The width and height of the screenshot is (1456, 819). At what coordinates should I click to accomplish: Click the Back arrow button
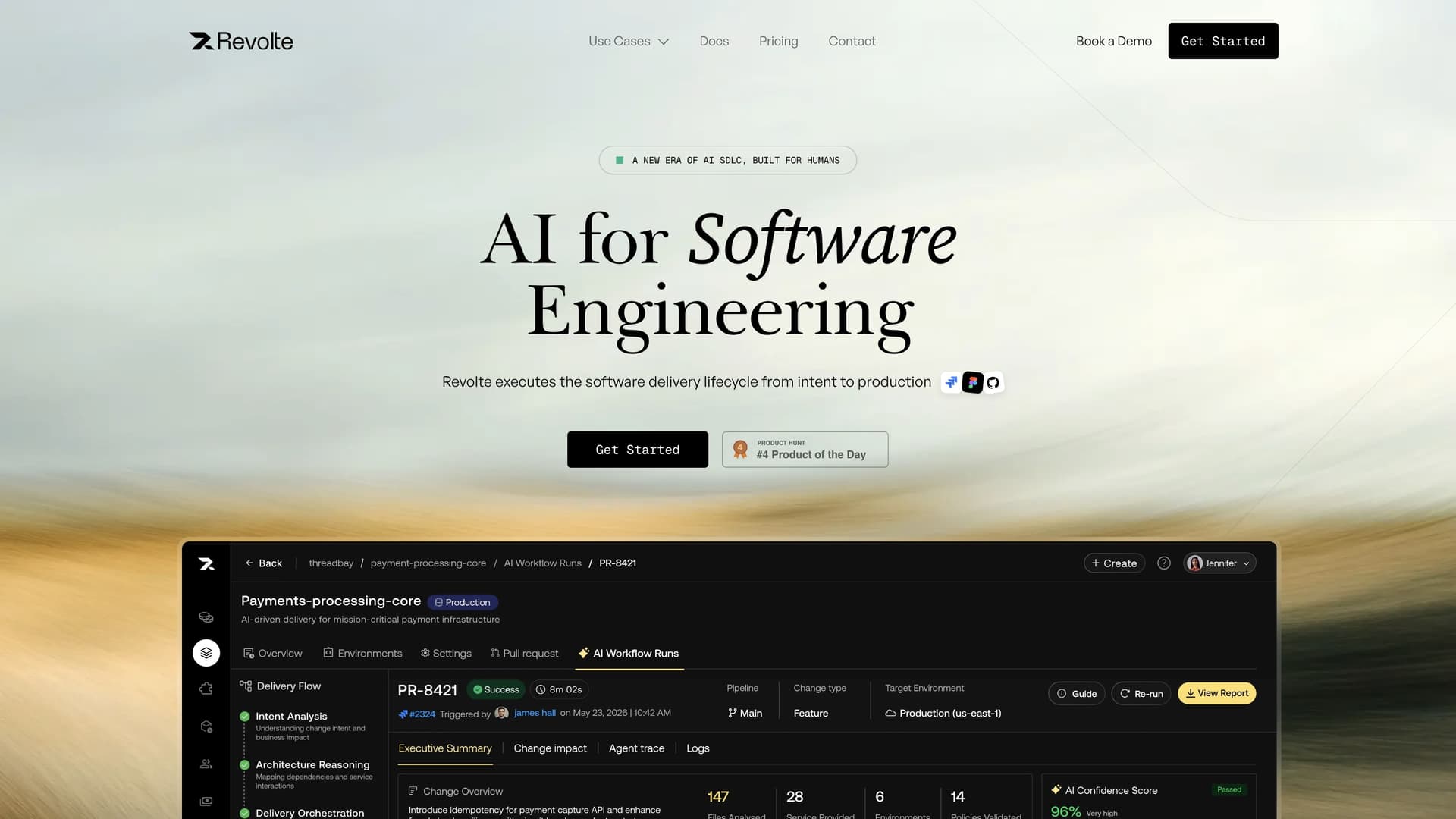coord(263,563)
